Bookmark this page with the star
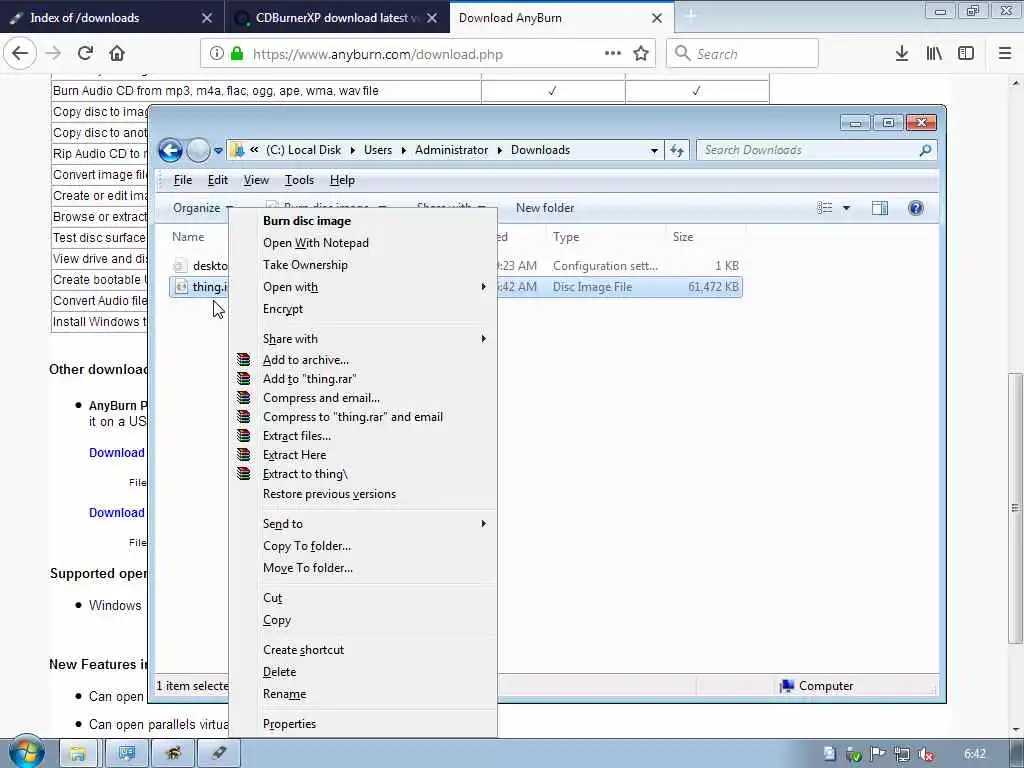This screenshot has height=768, width=1024. [641, 54]
